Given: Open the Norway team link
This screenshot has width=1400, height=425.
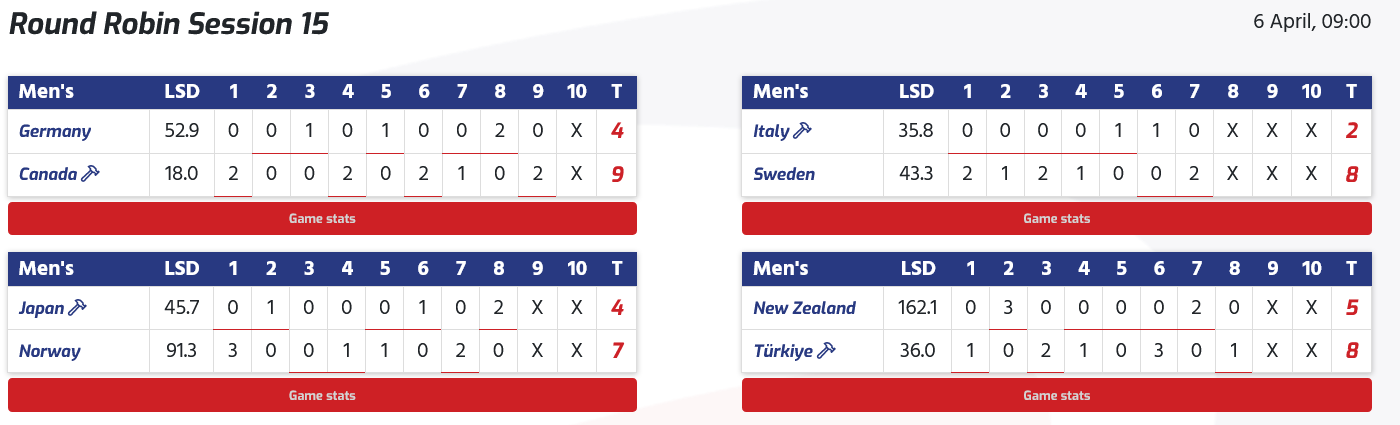Looking at the screenshot, I should [x=50, y=351].
